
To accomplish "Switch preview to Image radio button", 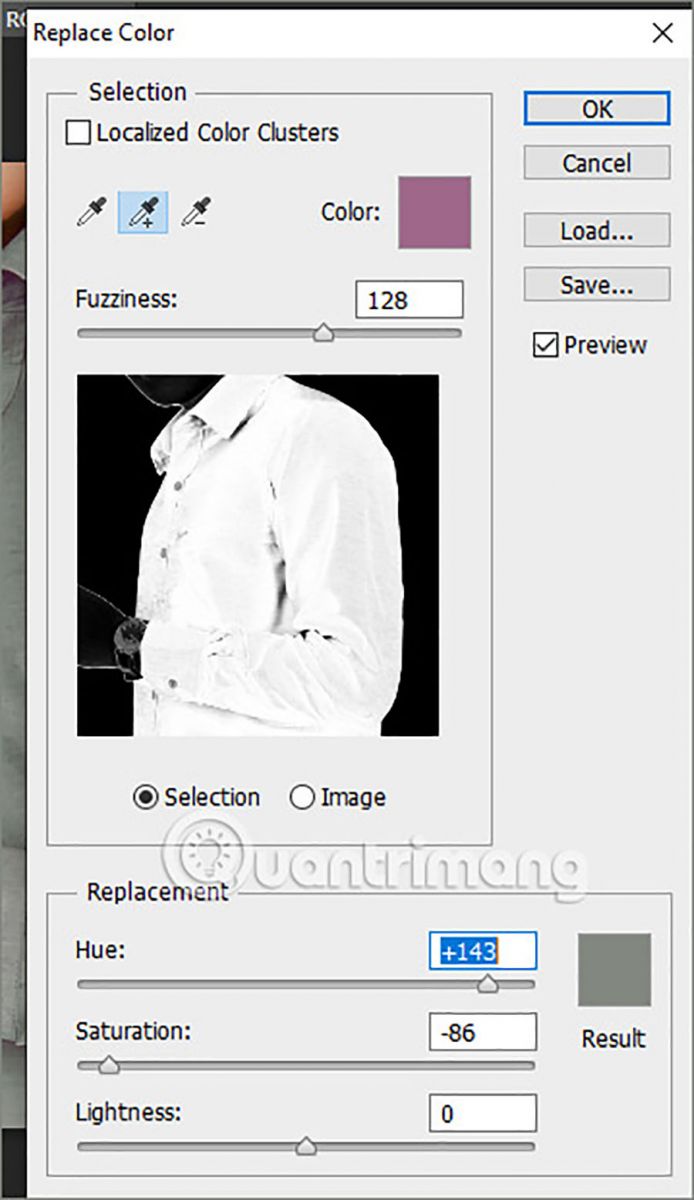I will click(302, 797).
